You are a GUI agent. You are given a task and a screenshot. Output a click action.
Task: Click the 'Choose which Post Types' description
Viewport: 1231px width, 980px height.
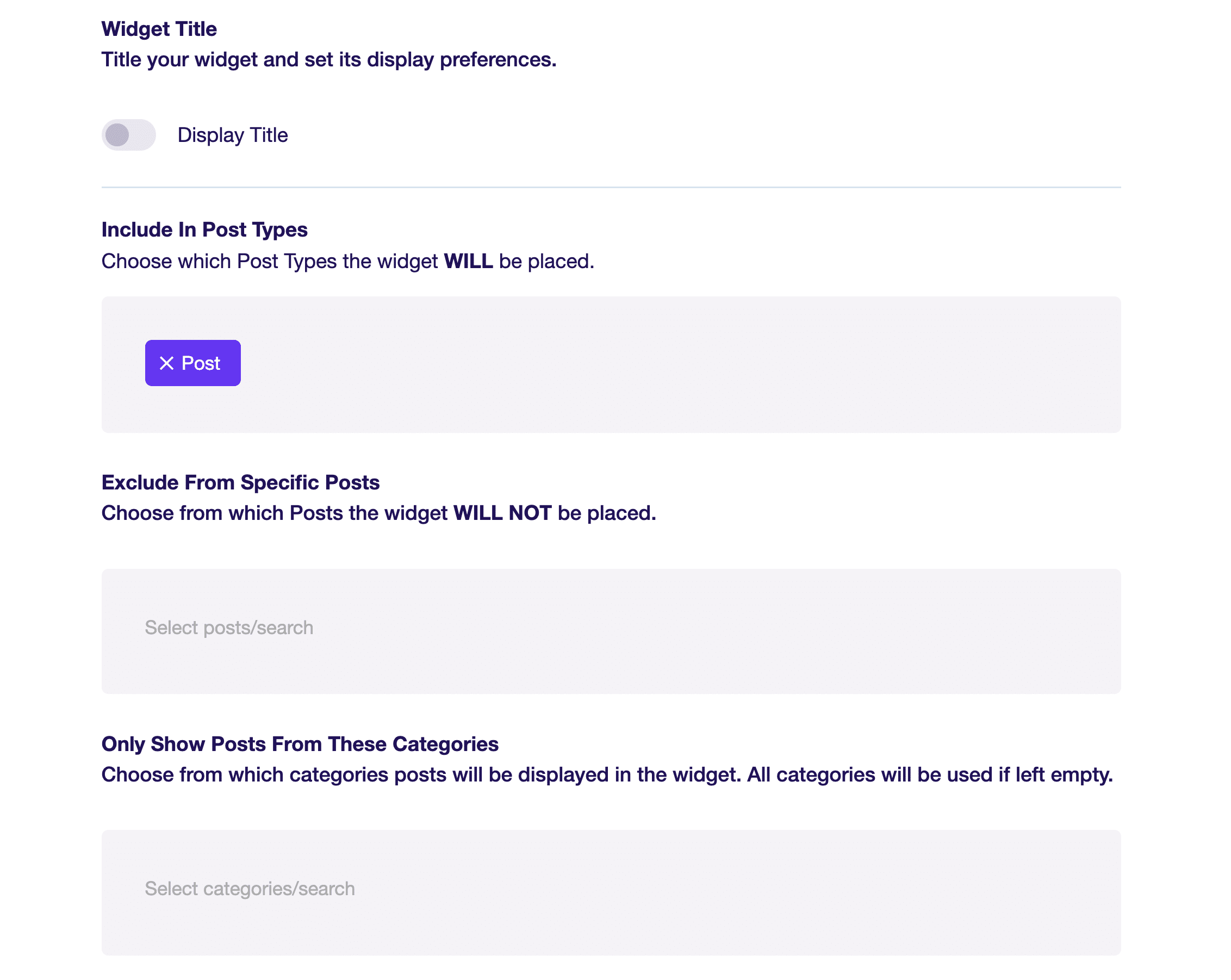point(348,261)
